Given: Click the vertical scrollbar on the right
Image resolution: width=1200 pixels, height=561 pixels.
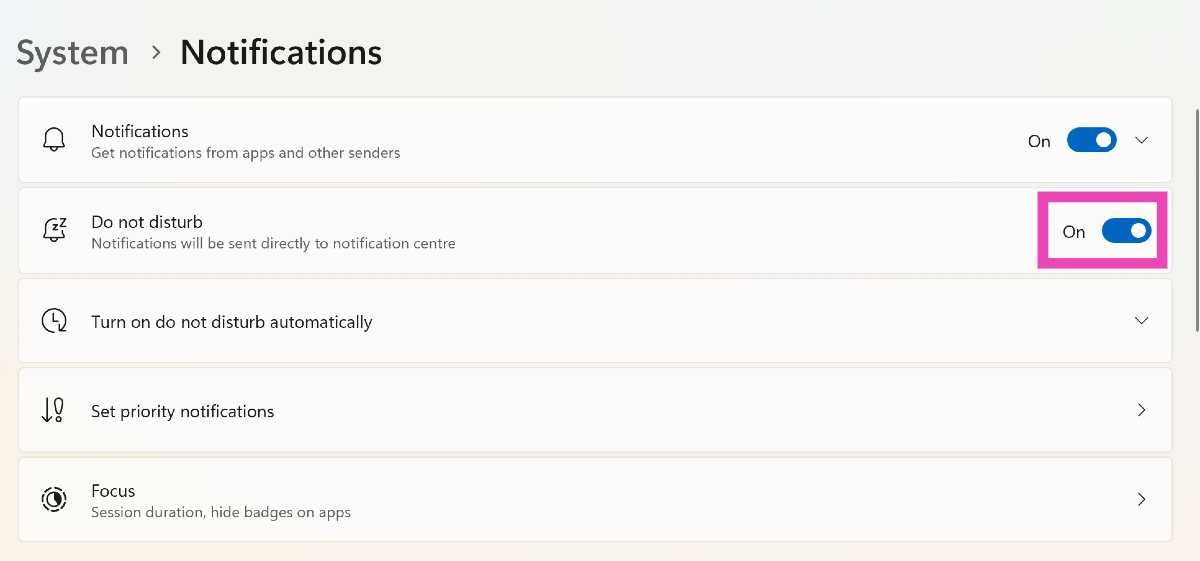Looking at the screenshot, I should point(1196,220).
